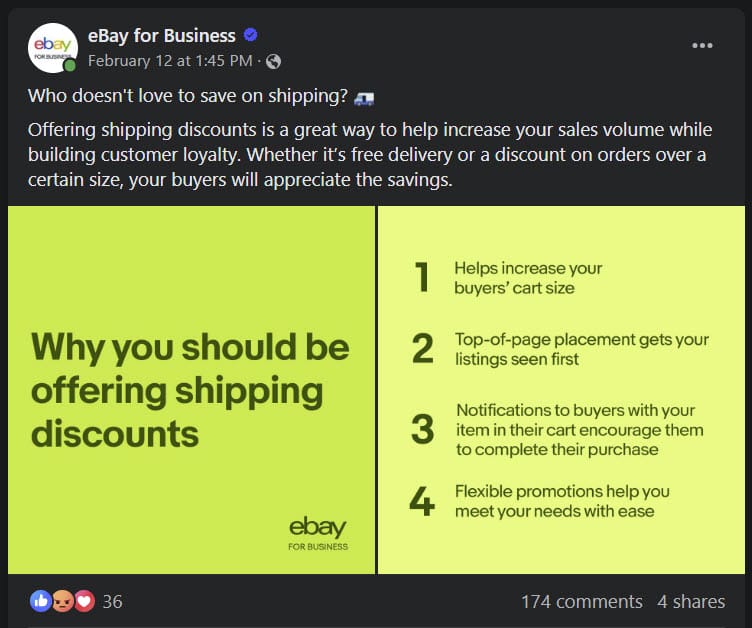The image size is (752, 628).
Task: Open the 174 comments link
Action: click(581, 601)
